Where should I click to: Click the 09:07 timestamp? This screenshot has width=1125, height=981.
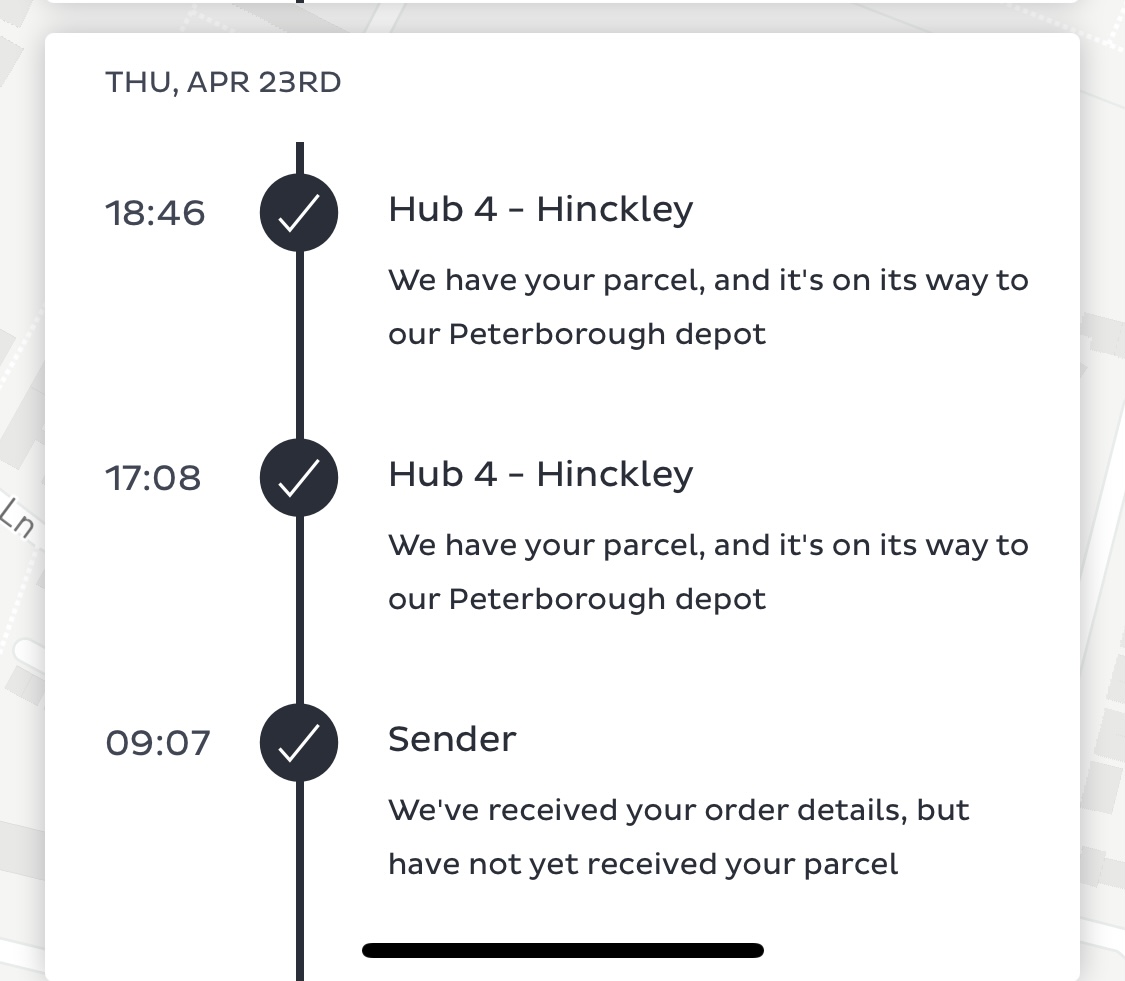(x=158, y=743)
